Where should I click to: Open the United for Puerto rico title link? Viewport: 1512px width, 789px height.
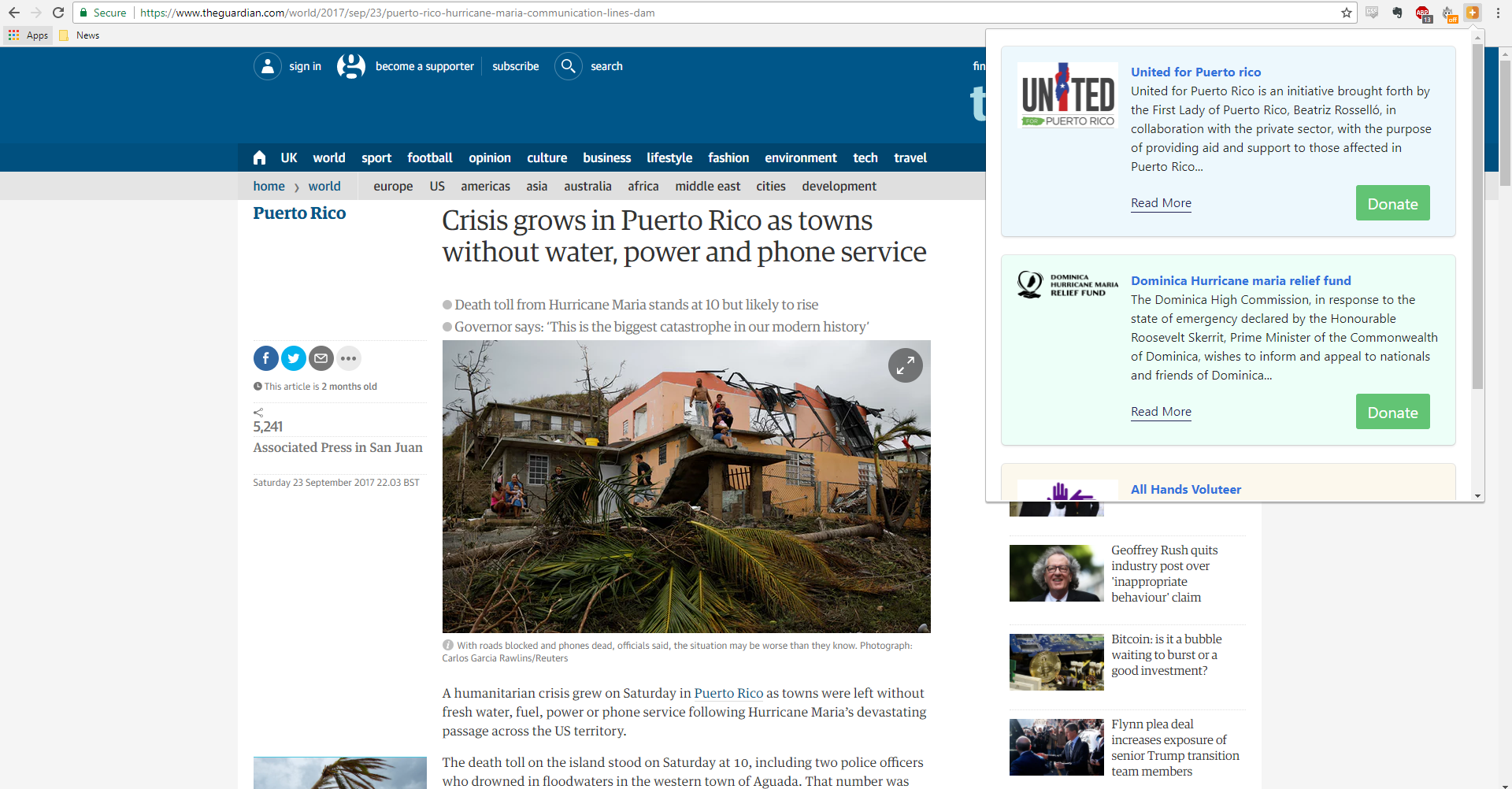coord(1195,72)
